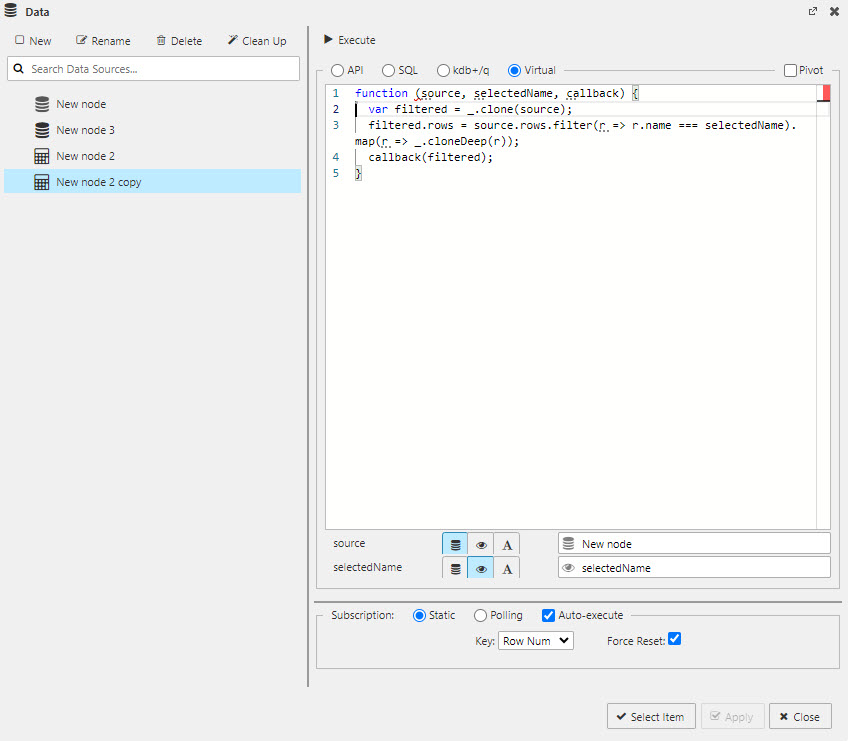Pop out the Data dialog
The height and width of the screenshot is (741, 848).
point(813,11)
